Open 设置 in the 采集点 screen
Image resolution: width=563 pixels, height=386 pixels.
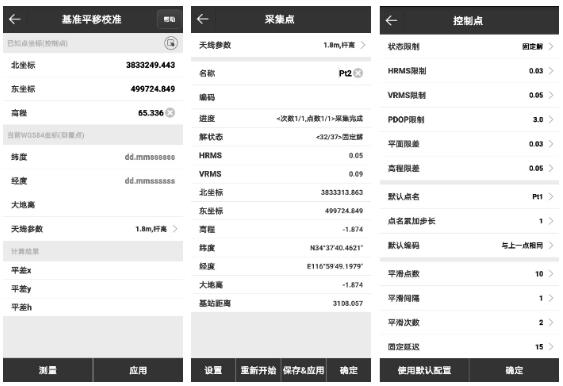213,370
